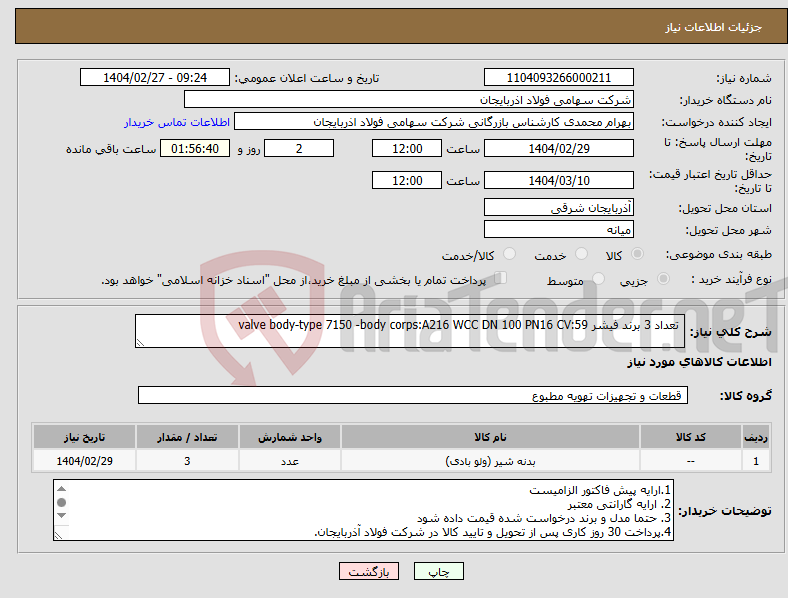Click the response deadline time 12:00 field
The width and height of the screenshot is (788, 598).
coord(407,148)
